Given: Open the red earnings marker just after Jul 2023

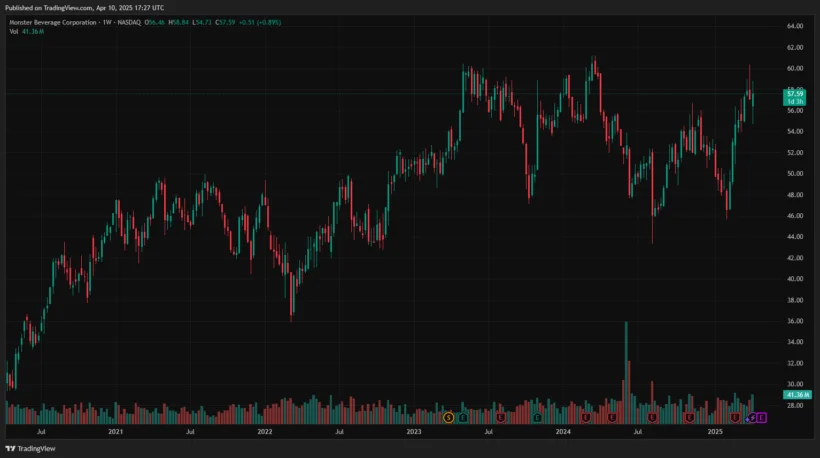Looking at the screenshot, I should 500,418.
